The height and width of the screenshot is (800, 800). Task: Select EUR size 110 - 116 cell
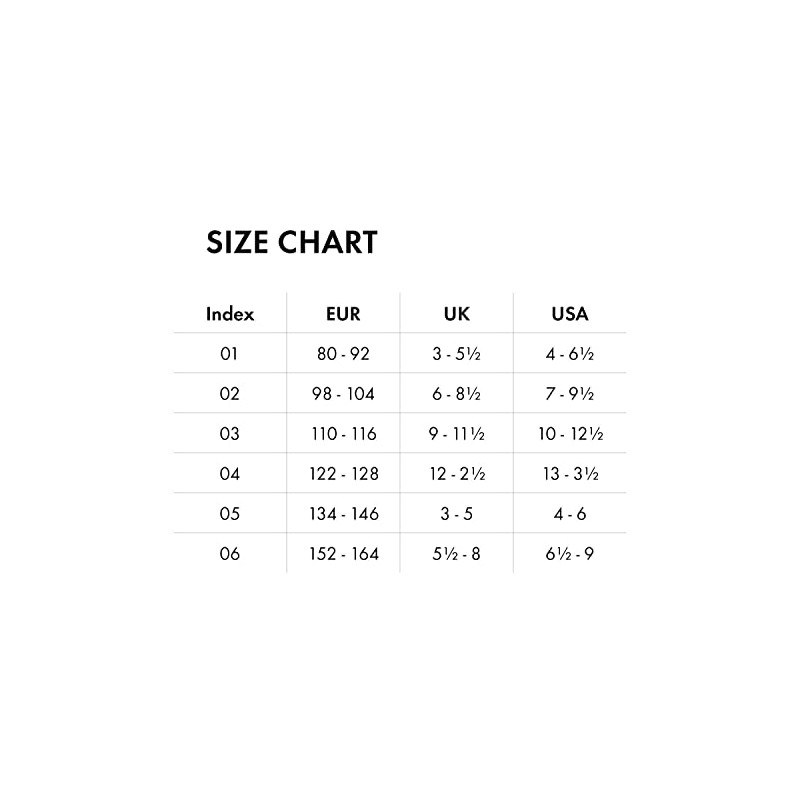pos(343,434)
